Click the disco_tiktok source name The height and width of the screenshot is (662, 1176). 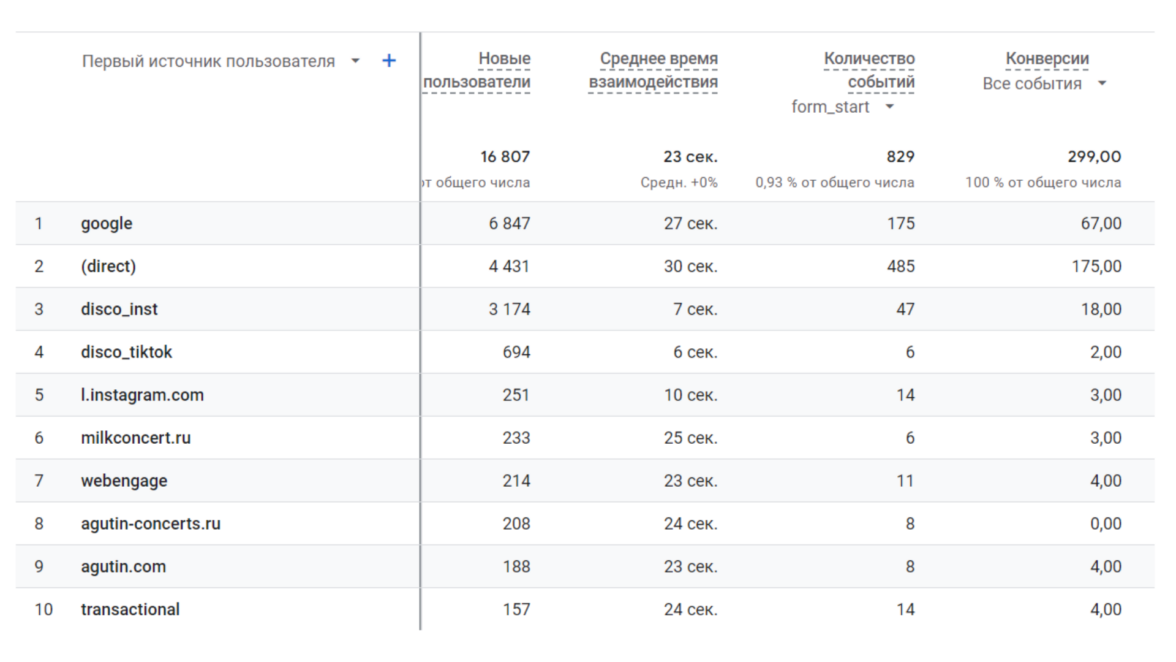126,353
